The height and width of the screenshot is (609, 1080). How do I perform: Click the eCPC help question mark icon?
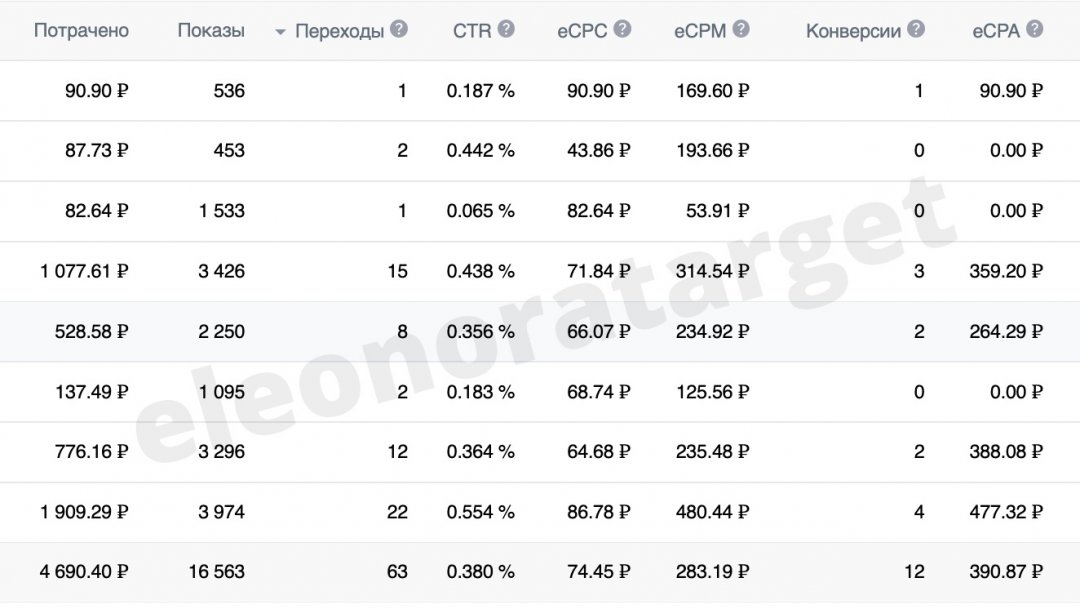click(622, 29)
